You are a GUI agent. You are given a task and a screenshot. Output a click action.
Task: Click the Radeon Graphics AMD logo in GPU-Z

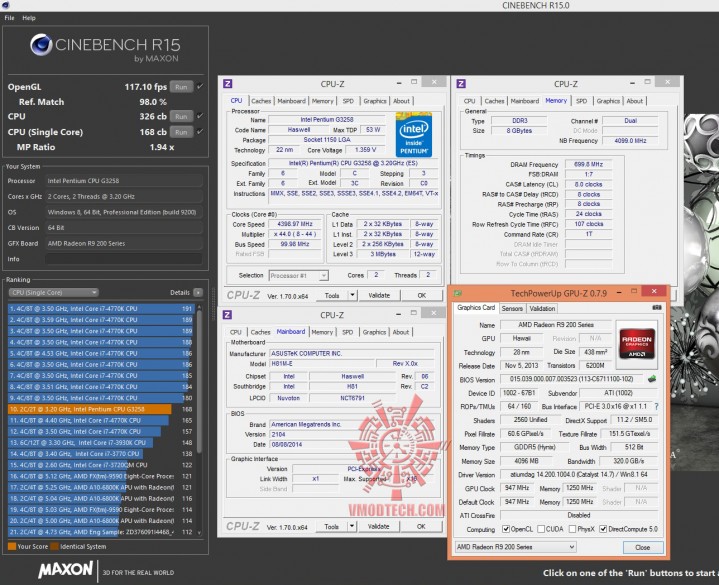637,343
